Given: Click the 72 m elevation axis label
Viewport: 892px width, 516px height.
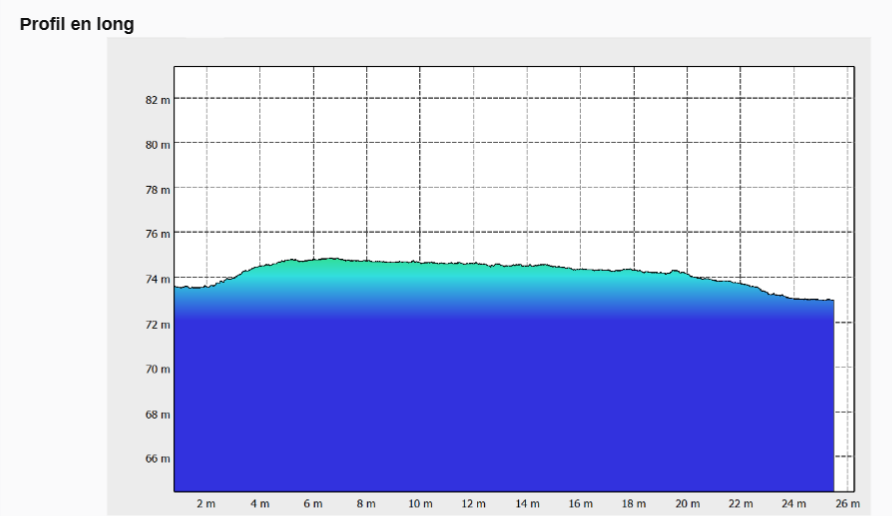Looking at the screenshot, I should 158,325.
